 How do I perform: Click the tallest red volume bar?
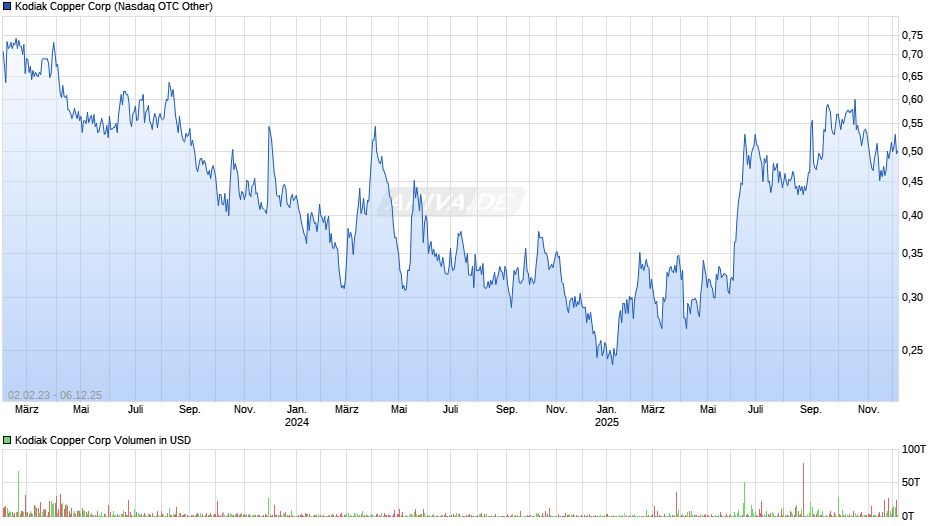coord(803,489)
